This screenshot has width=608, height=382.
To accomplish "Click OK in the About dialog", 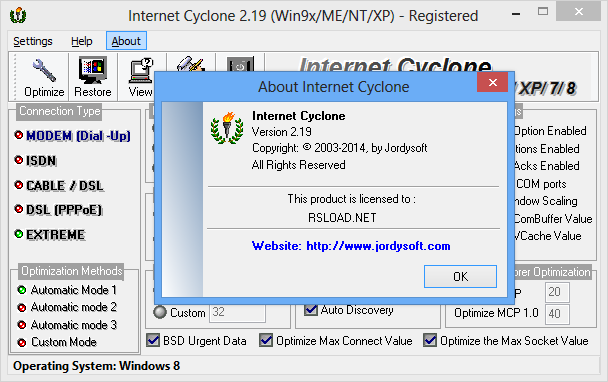I will pos(460,277).
